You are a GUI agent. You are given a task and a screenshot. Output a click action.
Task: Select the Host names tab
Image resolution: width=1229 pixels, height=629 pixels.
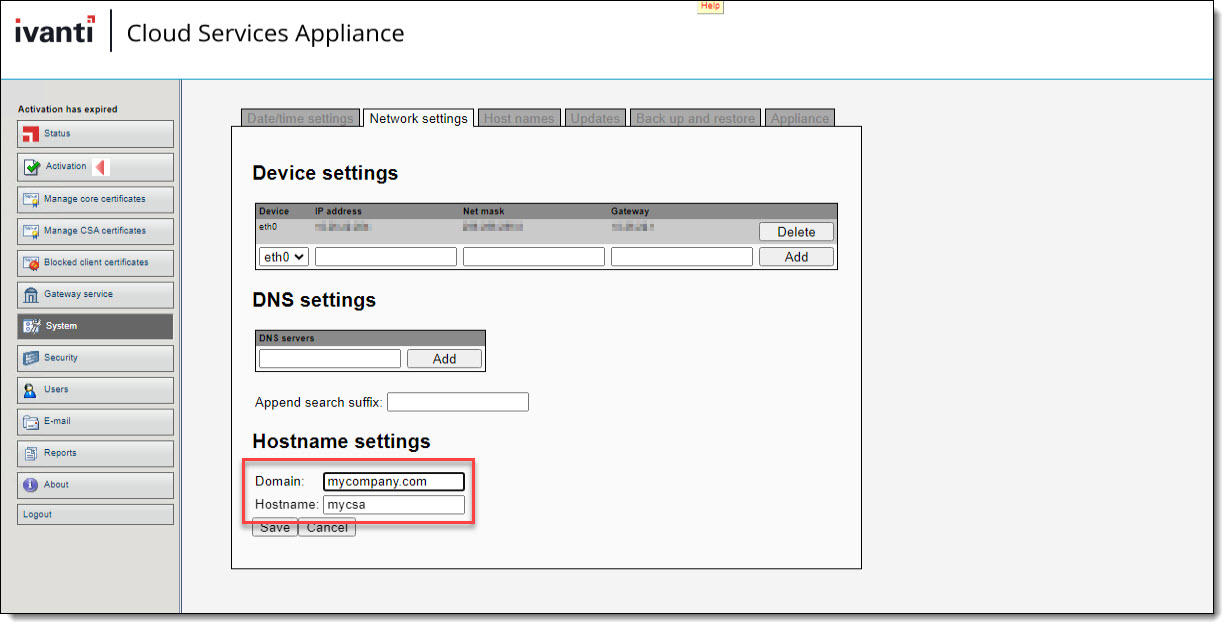518,118
